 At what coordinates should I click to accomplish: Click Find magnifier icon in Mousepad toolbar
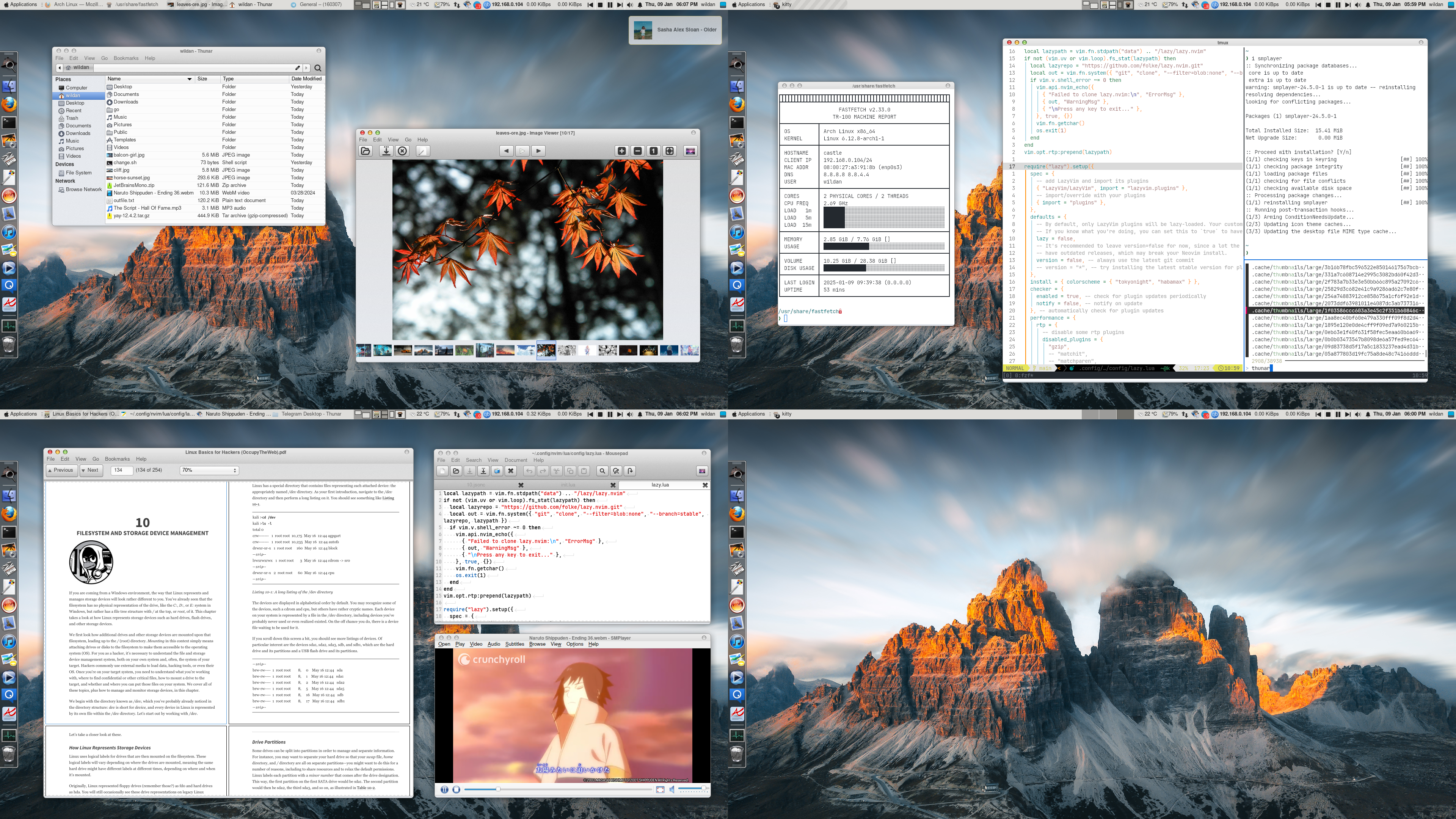tap(602, 471)
